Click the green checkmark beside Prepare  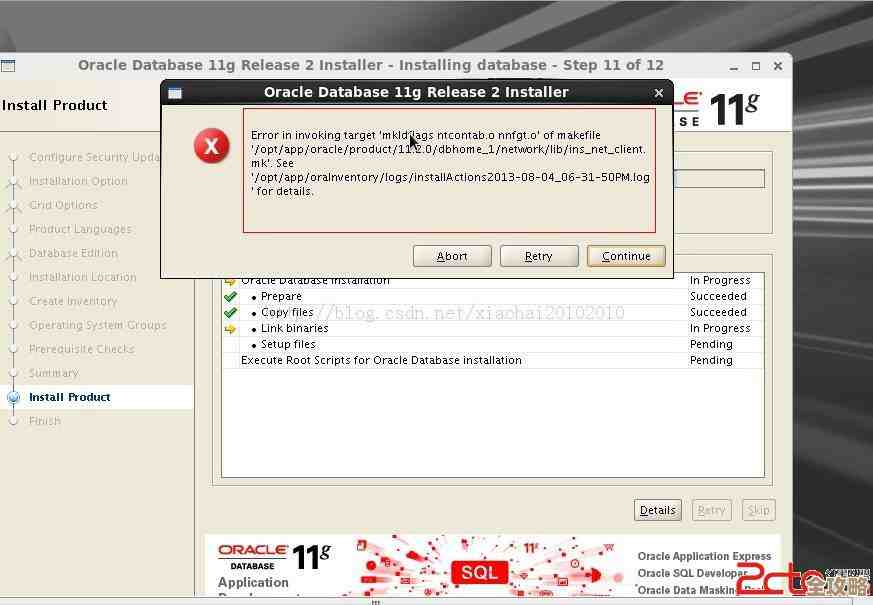click(x=231, y=297)
